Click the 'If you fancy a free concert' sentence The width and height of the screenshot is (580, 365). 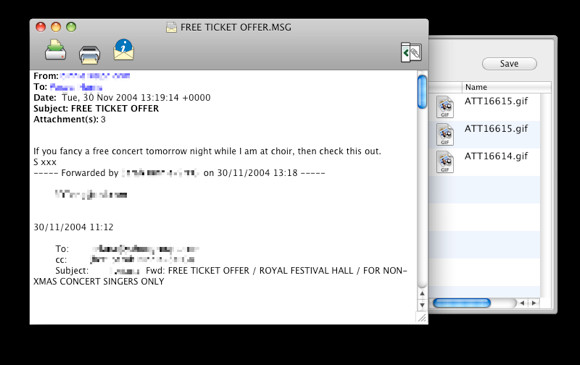pyautogui.click(x=207, y=151)
